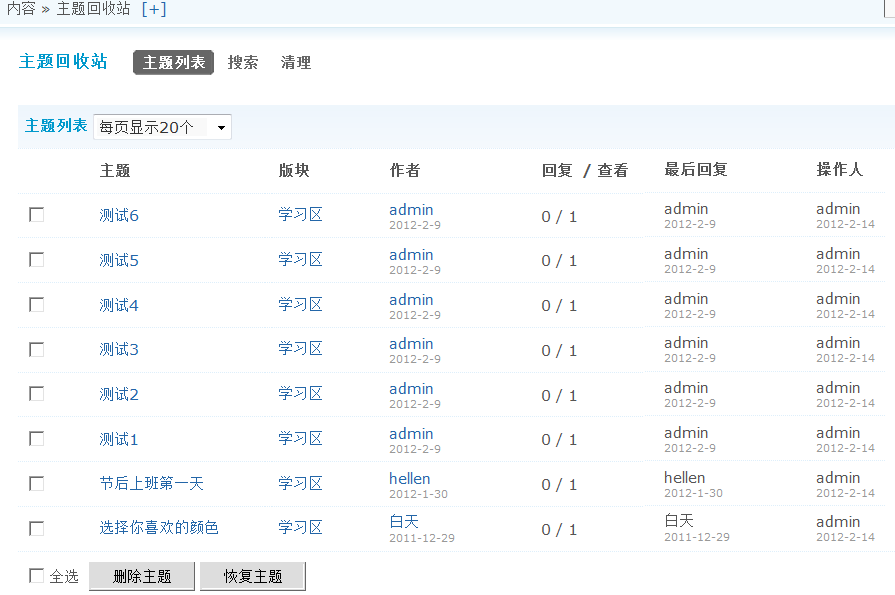This screenshot has height=595, width=895.
Task: Click 内容 in the breadcrumb
Action: pos(21,9)
